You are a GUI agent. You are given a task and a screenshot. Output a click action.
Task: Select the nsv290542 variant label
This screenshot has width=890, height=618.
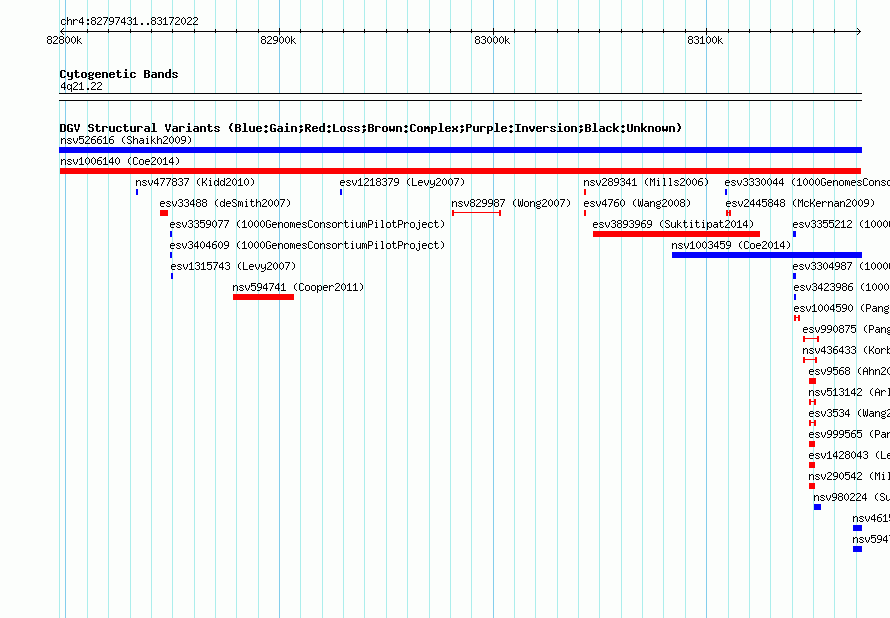pyautogui.click(x=849, y=476)
